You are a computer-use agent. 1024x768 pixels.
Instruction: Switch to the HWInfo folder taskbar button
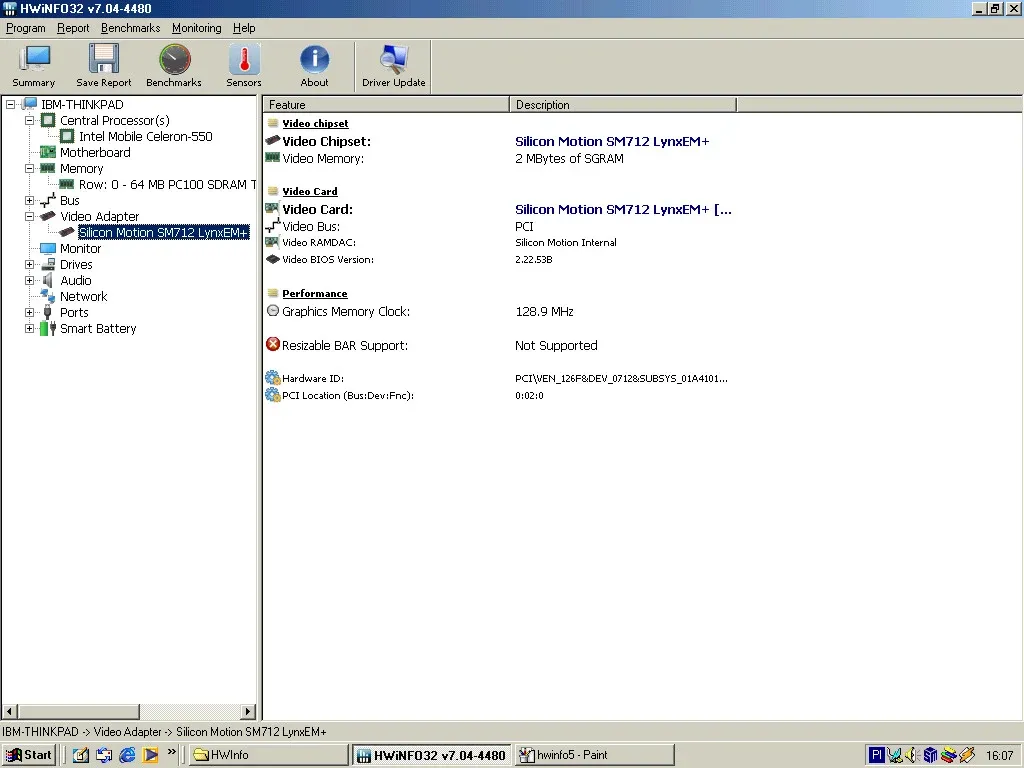pos(268,755)
